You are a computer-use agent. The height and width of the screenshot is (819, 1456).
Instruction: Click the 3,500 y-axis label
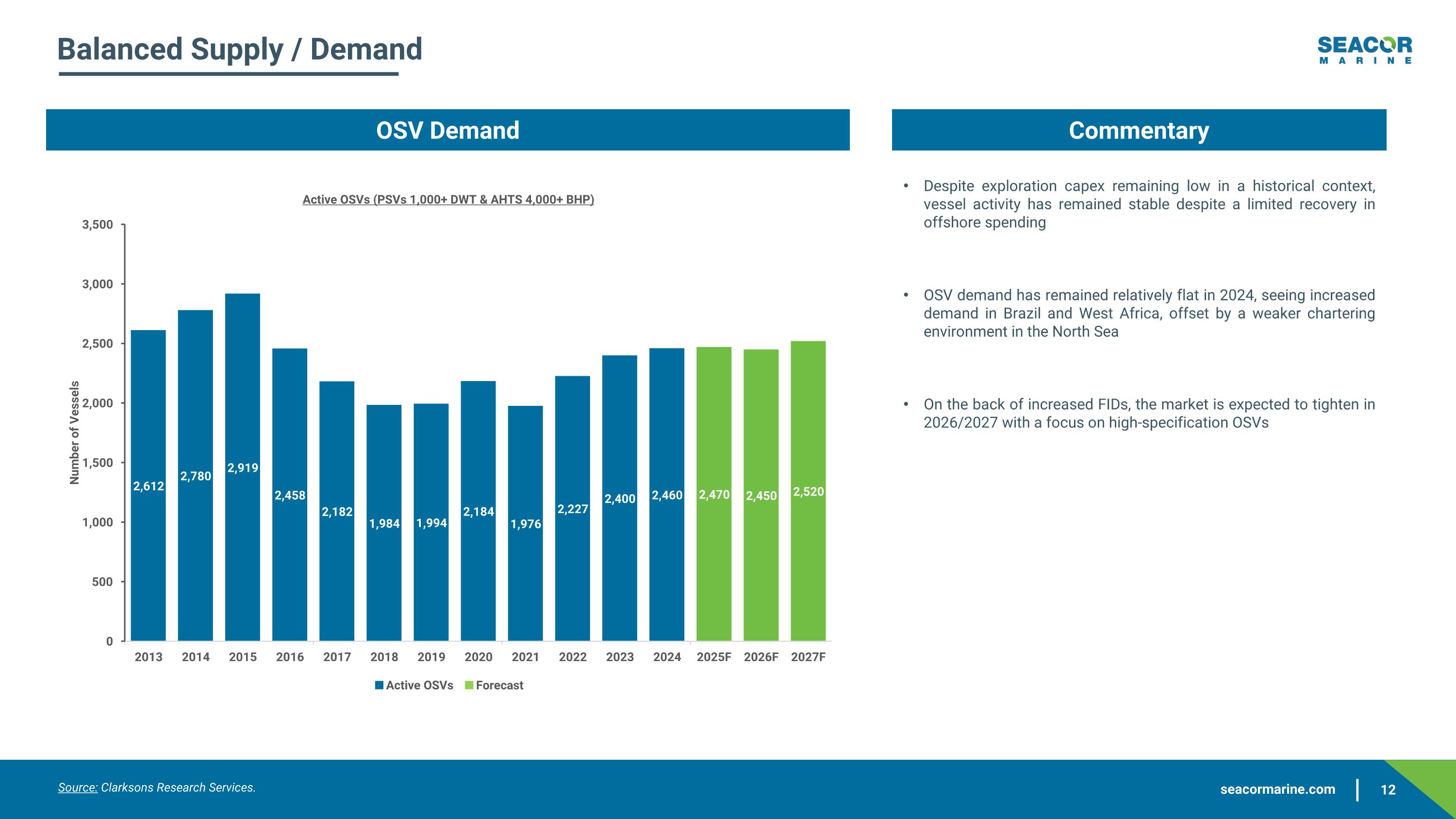click(x=98, y=224)
